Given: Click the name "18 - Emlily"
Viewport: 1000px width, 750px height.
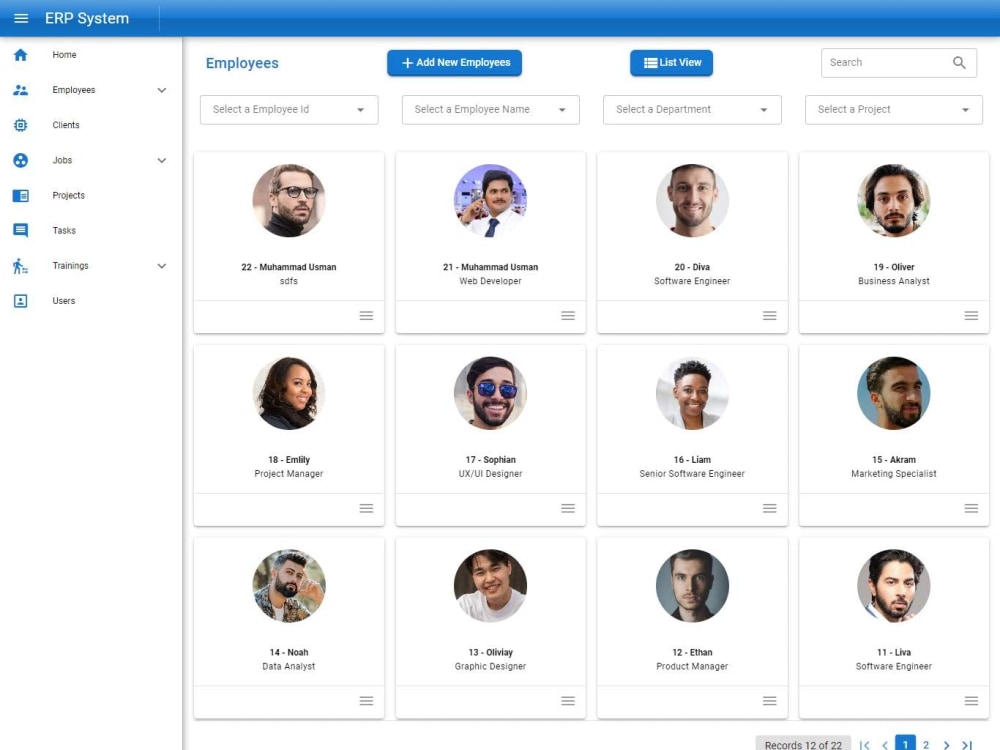Looking at the screenshot, I should click(289, 460).
